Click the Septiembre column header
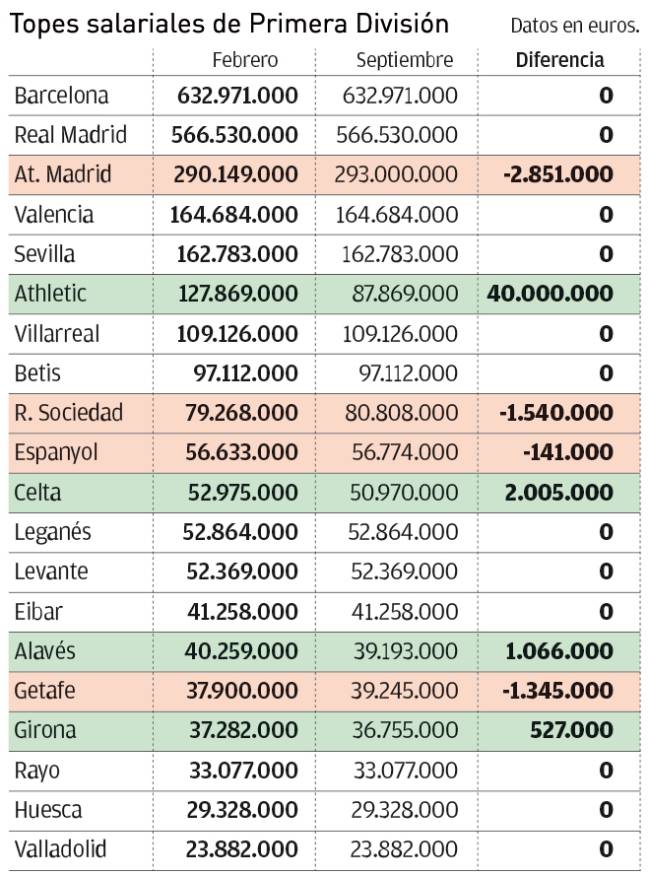The height and width of the screenshot is (875, 649). pos(404,60)
